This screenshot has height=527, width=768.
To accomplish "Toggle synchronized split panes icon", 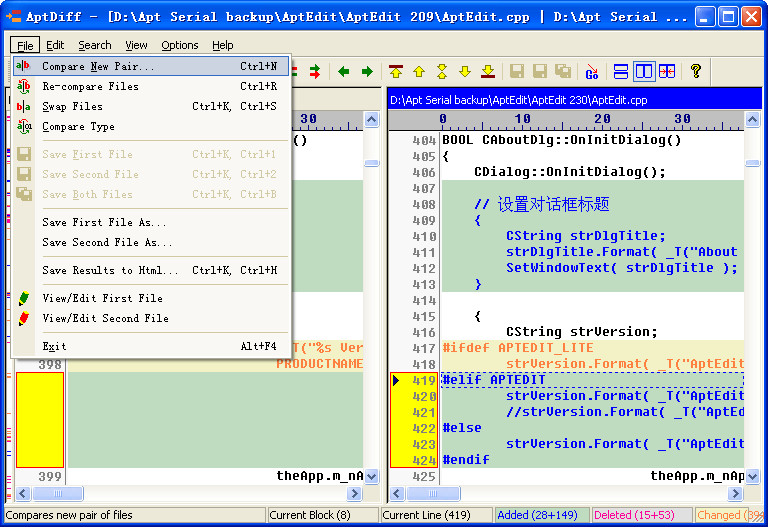I will pos(667,72).
